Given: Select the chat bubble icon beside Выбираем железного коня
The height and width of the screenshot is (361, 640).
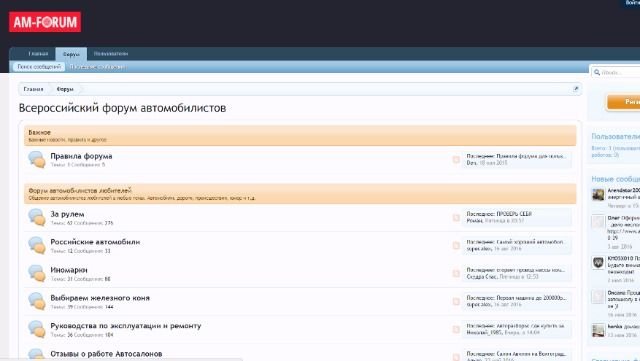Looking at the screenshot, I should click(x=37, y=301).
